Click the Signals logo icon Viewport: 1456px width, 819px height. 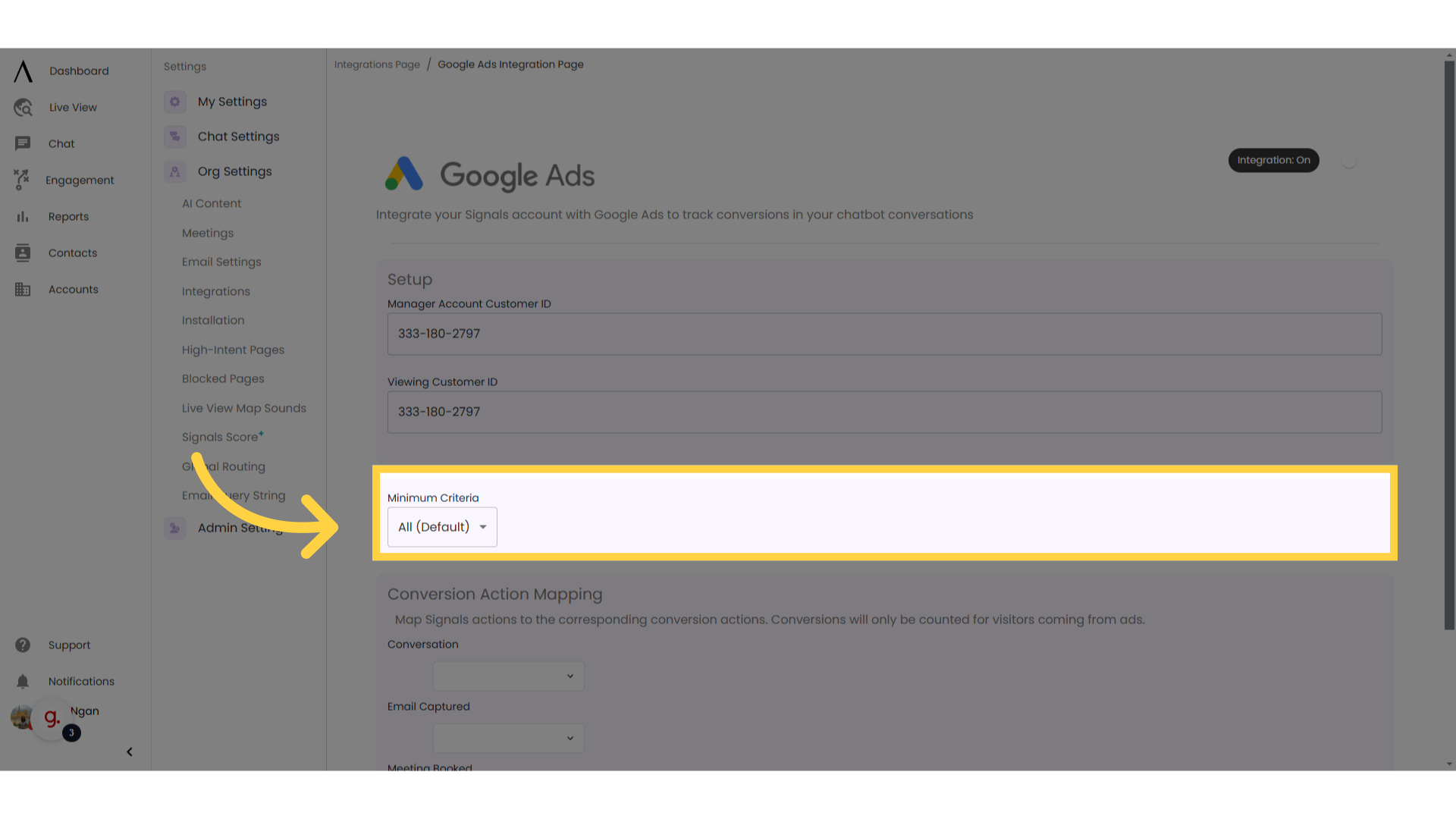point(24,71)
